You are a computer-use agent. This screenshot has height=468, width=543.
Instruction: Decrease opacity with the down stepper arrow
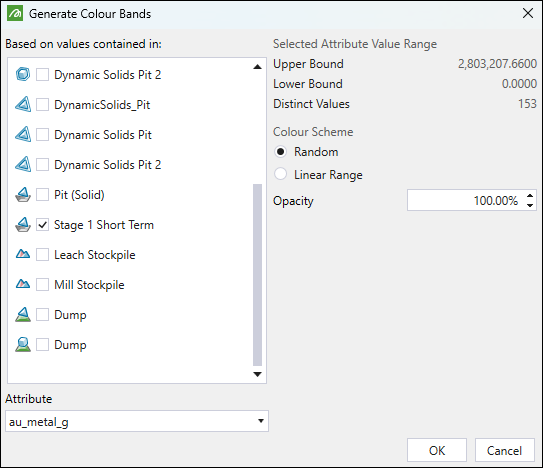pos(530,205)
